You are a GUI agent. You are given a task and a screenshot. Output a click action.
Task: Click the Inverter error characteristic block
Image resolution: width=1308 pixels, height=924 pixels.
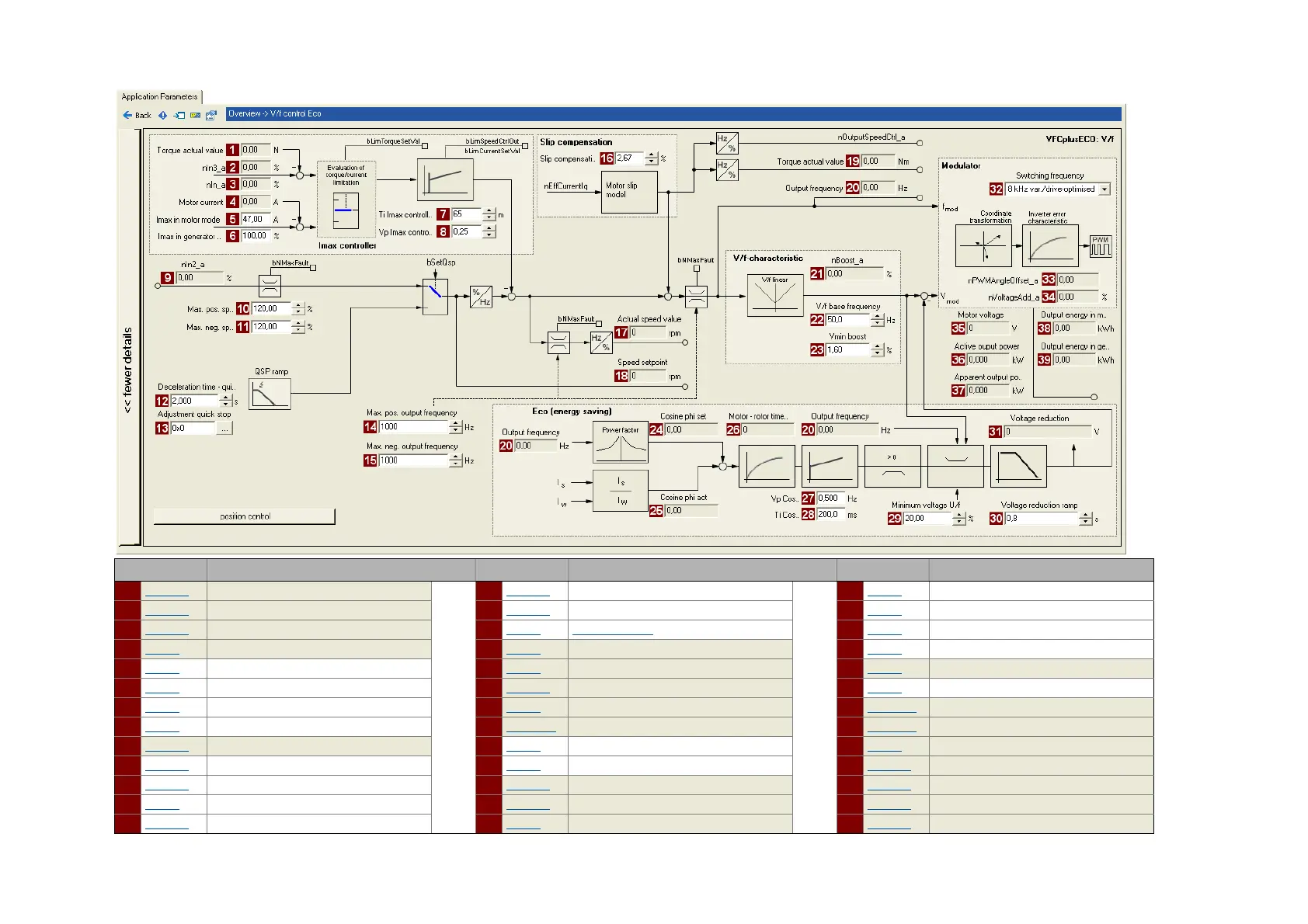point(1049,246)
